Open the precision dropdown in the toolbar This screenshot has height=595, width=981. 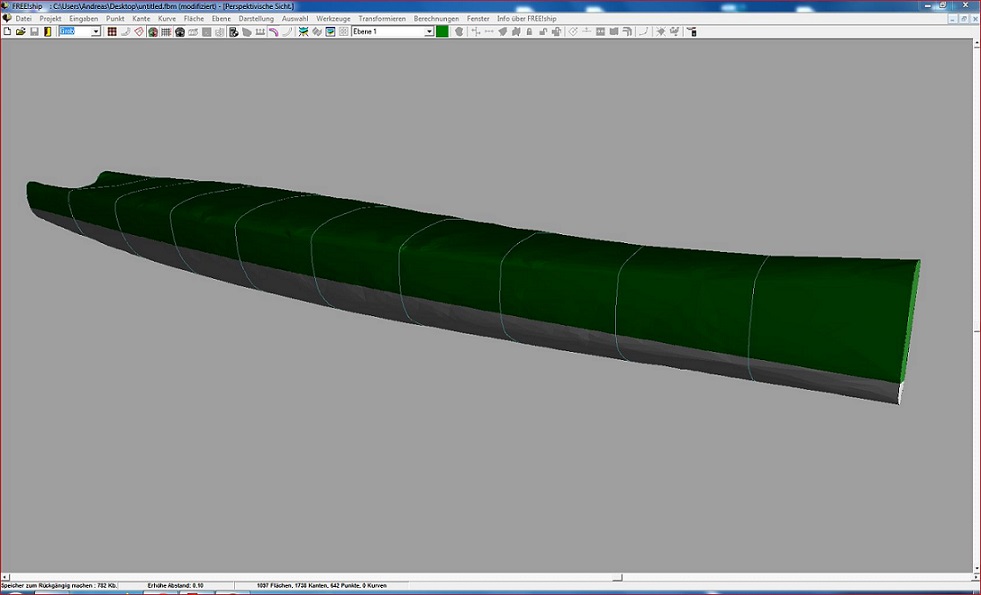(96, 32)
